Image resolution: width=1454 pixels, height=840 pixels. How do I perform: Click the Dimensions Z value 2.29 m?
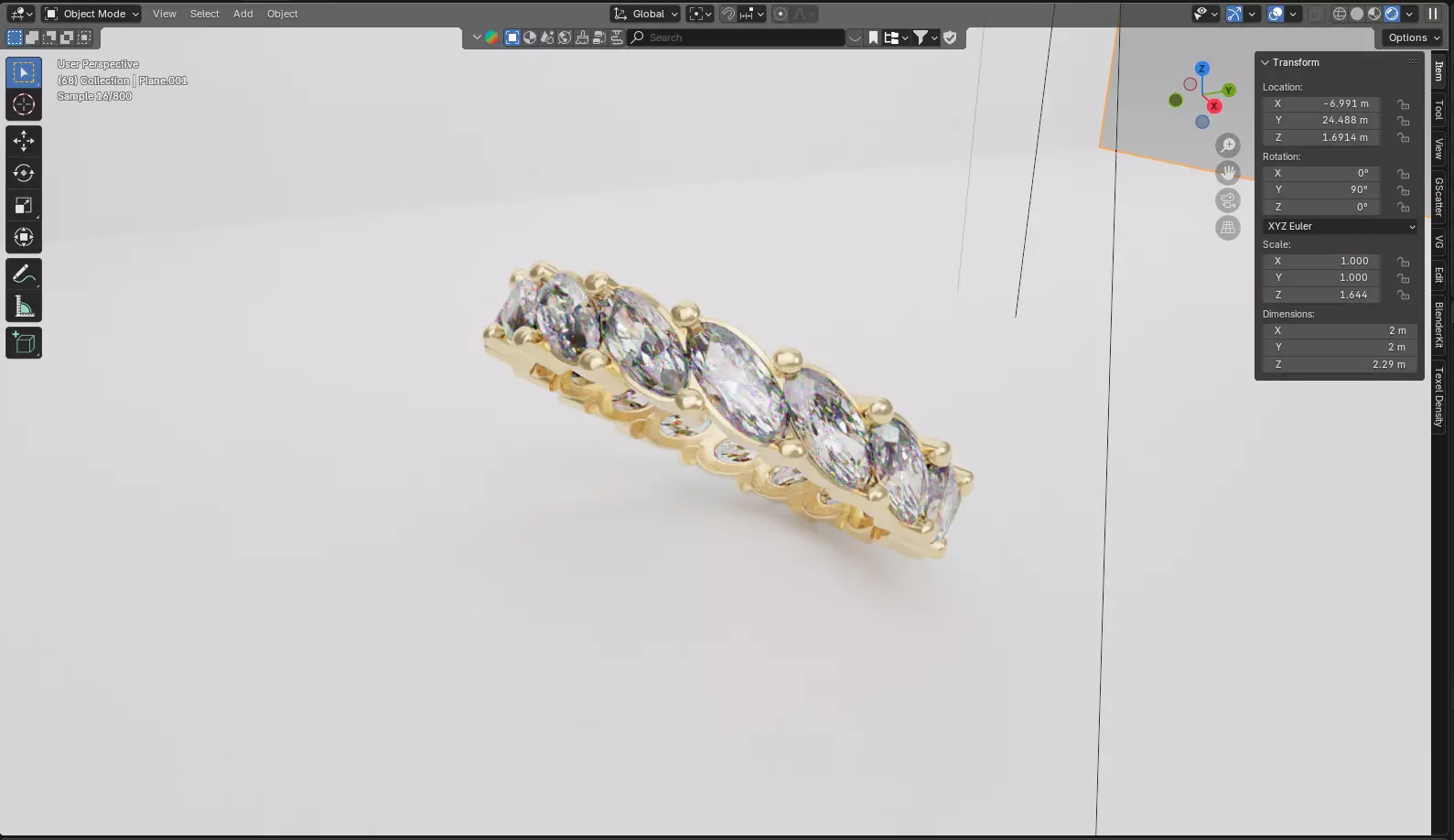[1340, 364]
